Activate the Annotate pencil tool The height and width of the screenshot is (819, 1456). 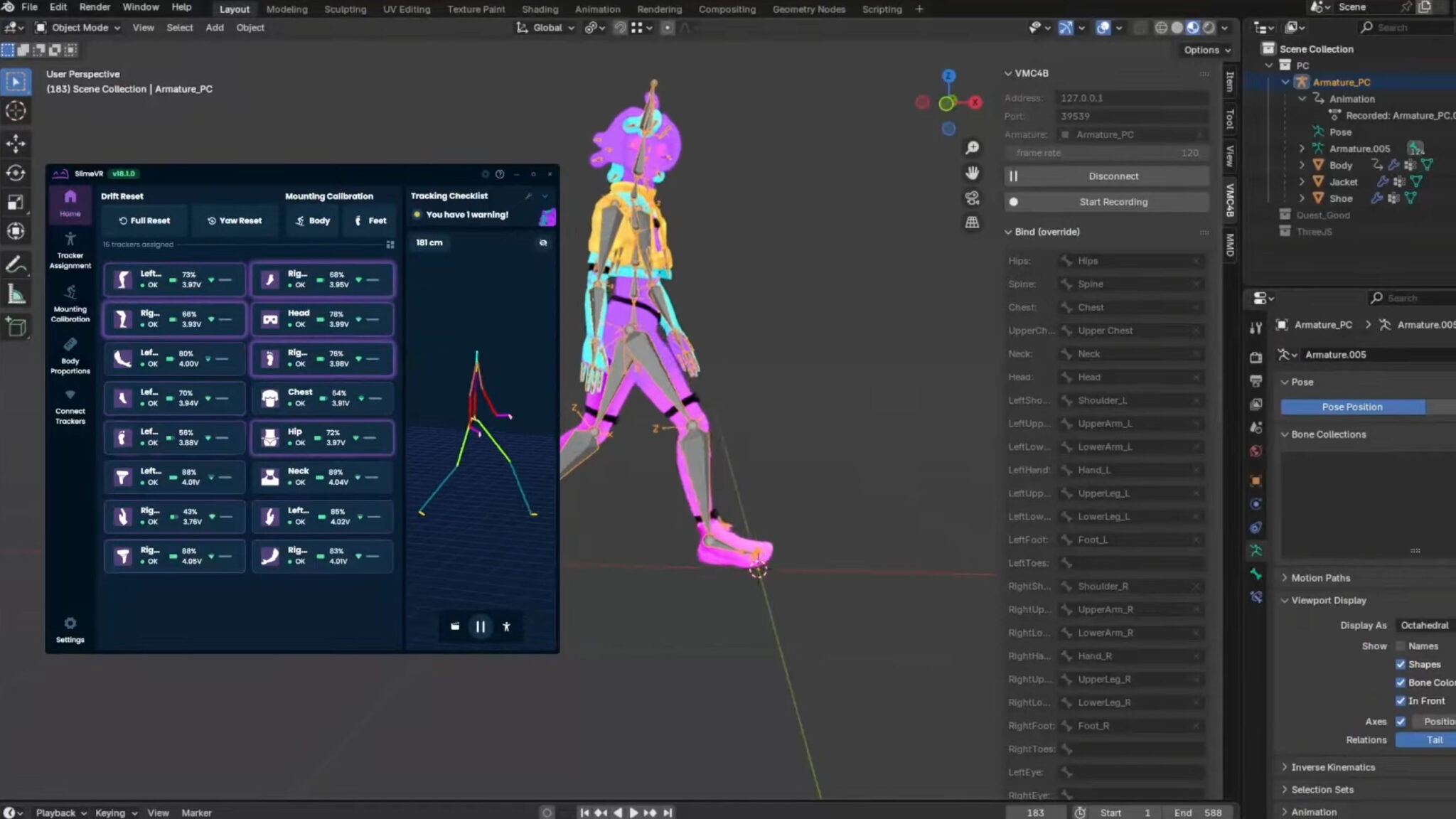[16, 264]
